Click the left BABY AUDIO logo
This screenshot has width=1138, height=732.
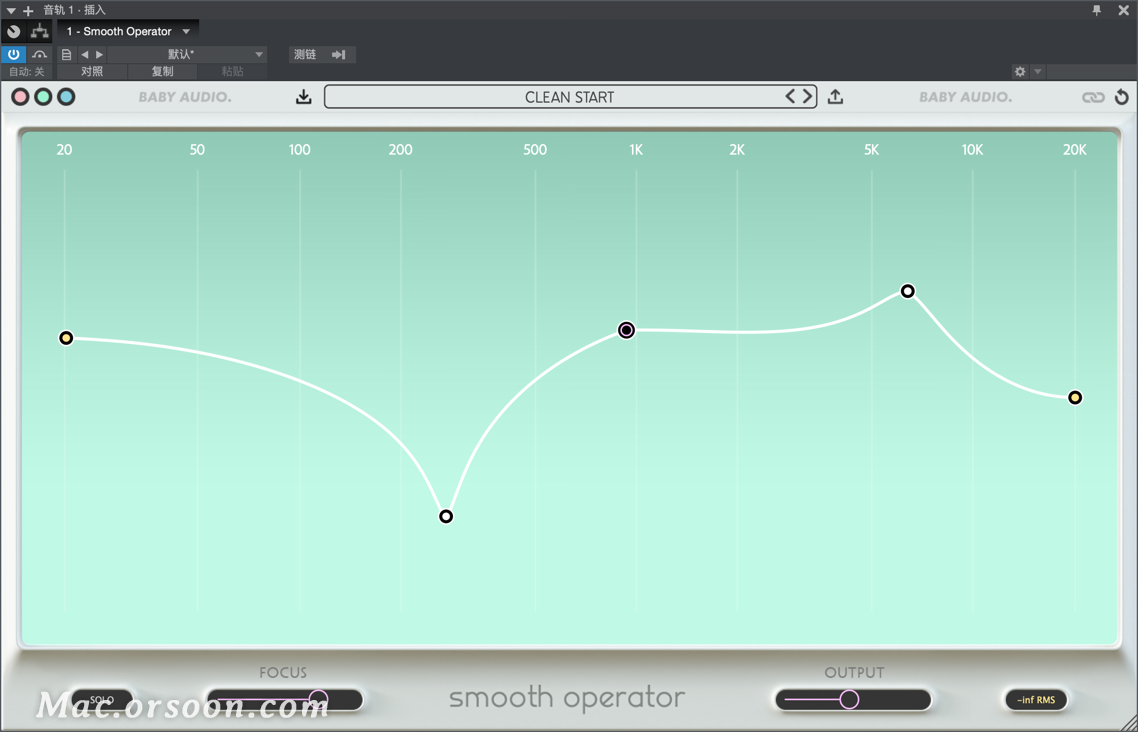185,96
